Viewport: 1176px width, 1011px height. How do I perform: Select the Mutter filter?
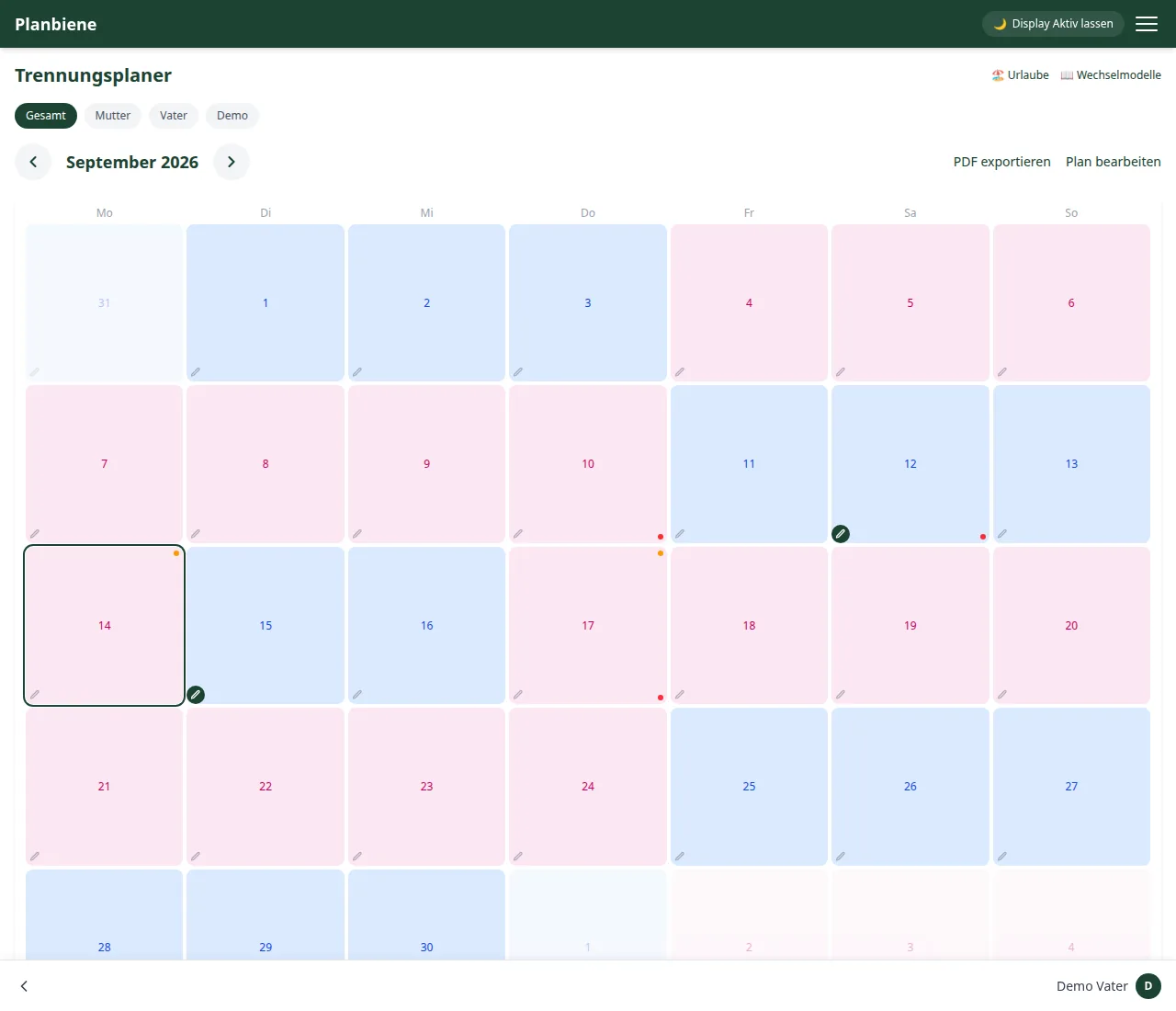coord(113,116)
